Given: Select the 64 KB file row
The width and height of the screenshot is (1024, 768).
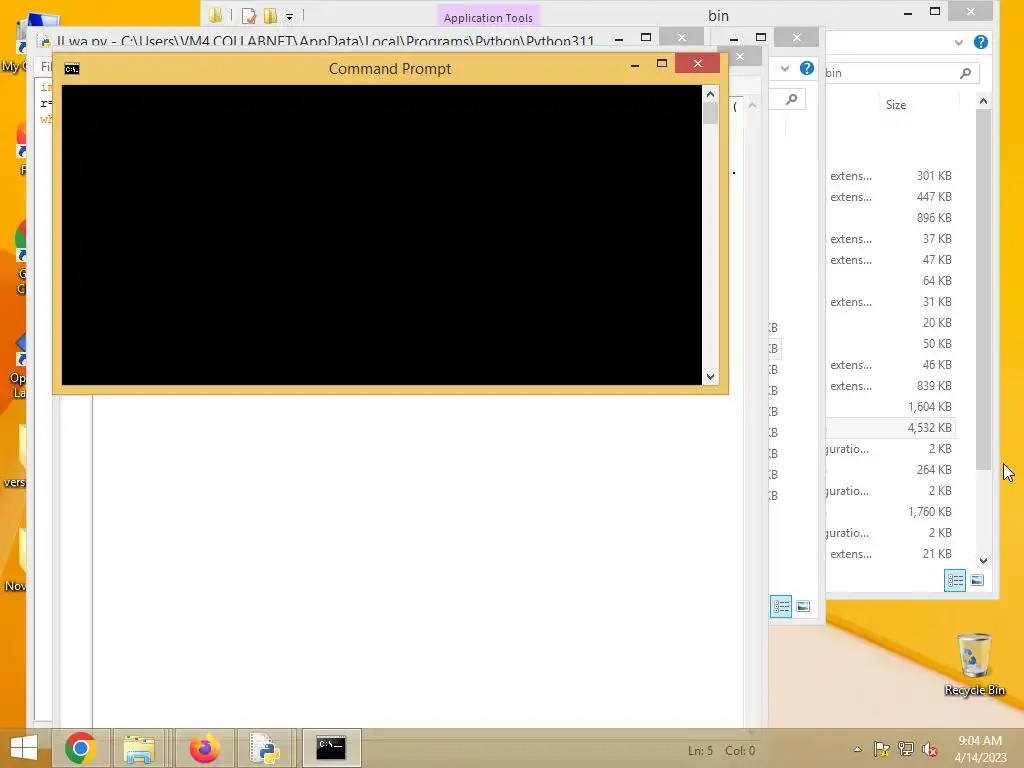Looking at the screenshot, I should click(890, 281).
